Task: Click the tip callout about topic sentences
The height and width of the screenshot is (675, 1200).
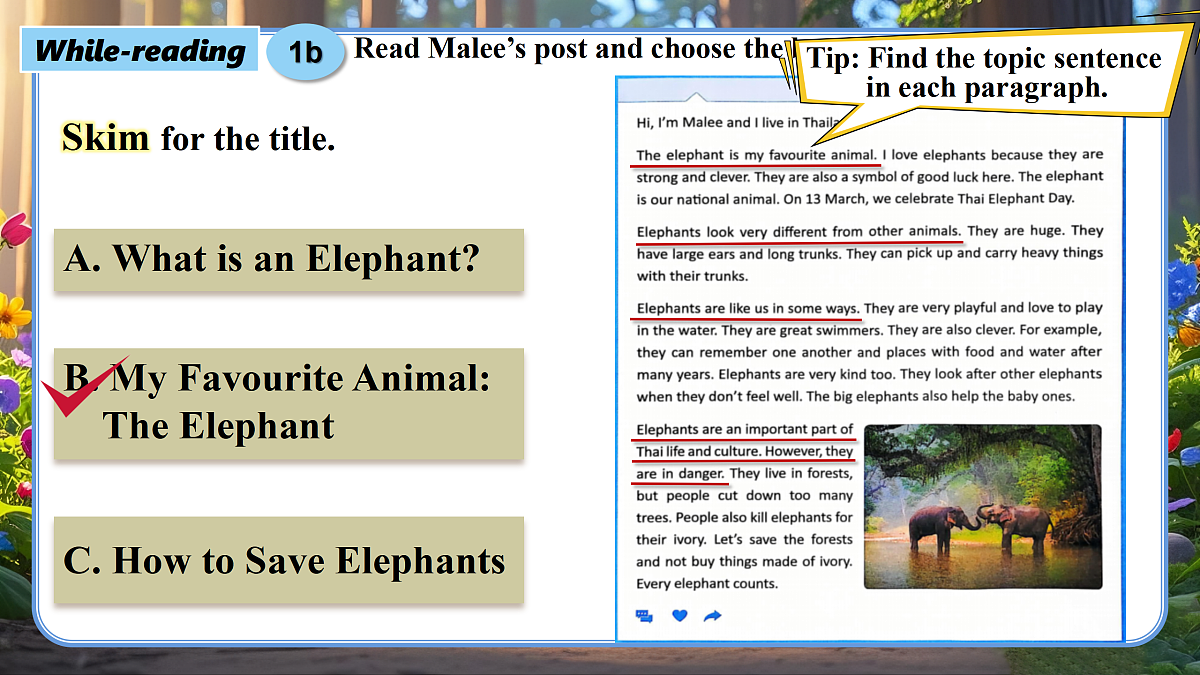Action: 985,73
